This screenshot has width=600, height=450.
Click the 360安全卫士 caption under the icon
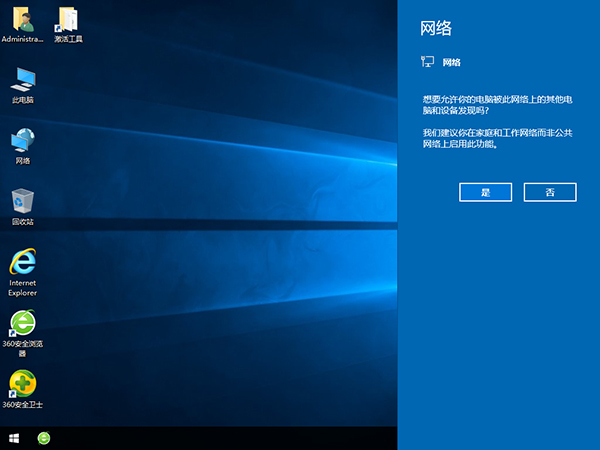(x=22, y=405)
